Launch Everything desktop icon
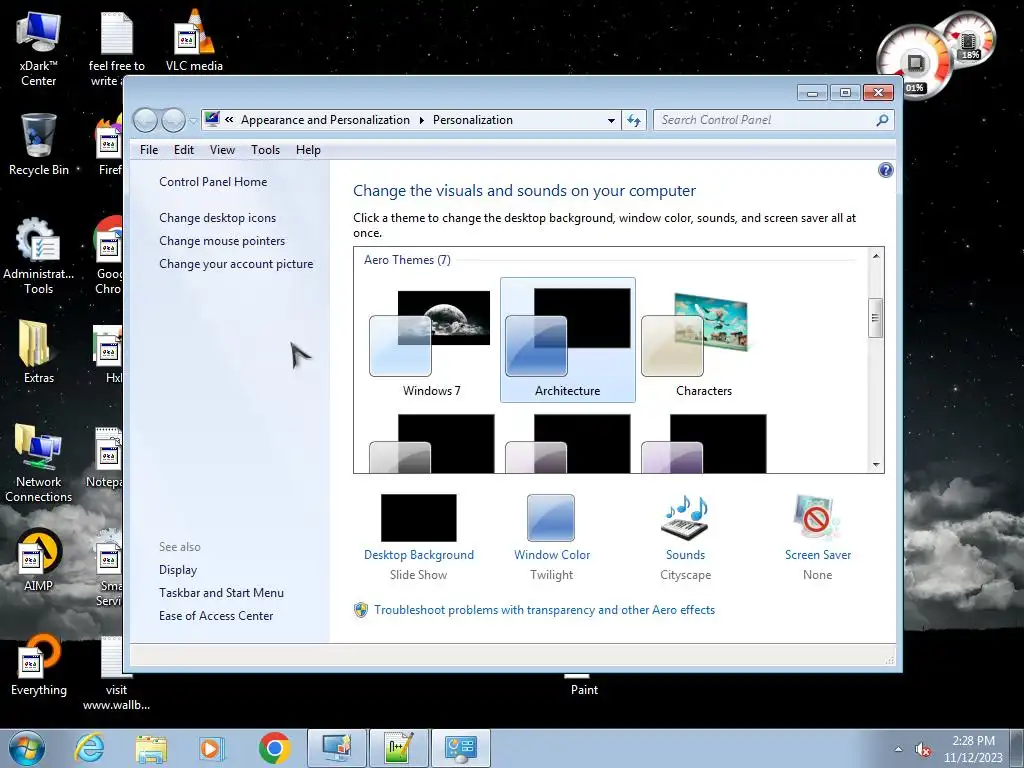The image size is (1024, 768). click(x=39, y=664)
